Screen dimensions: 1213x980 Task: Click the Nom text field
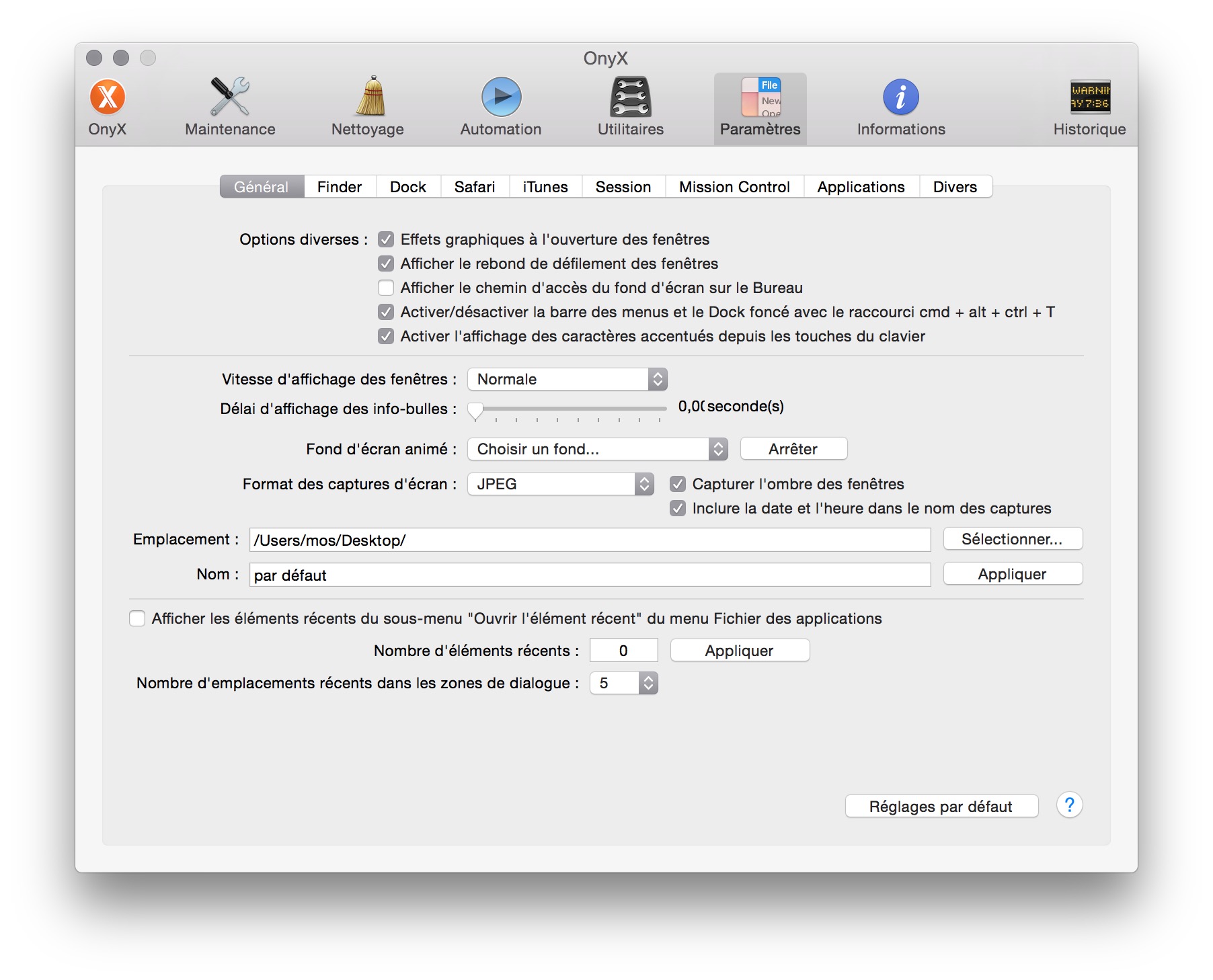pos(590,575)
